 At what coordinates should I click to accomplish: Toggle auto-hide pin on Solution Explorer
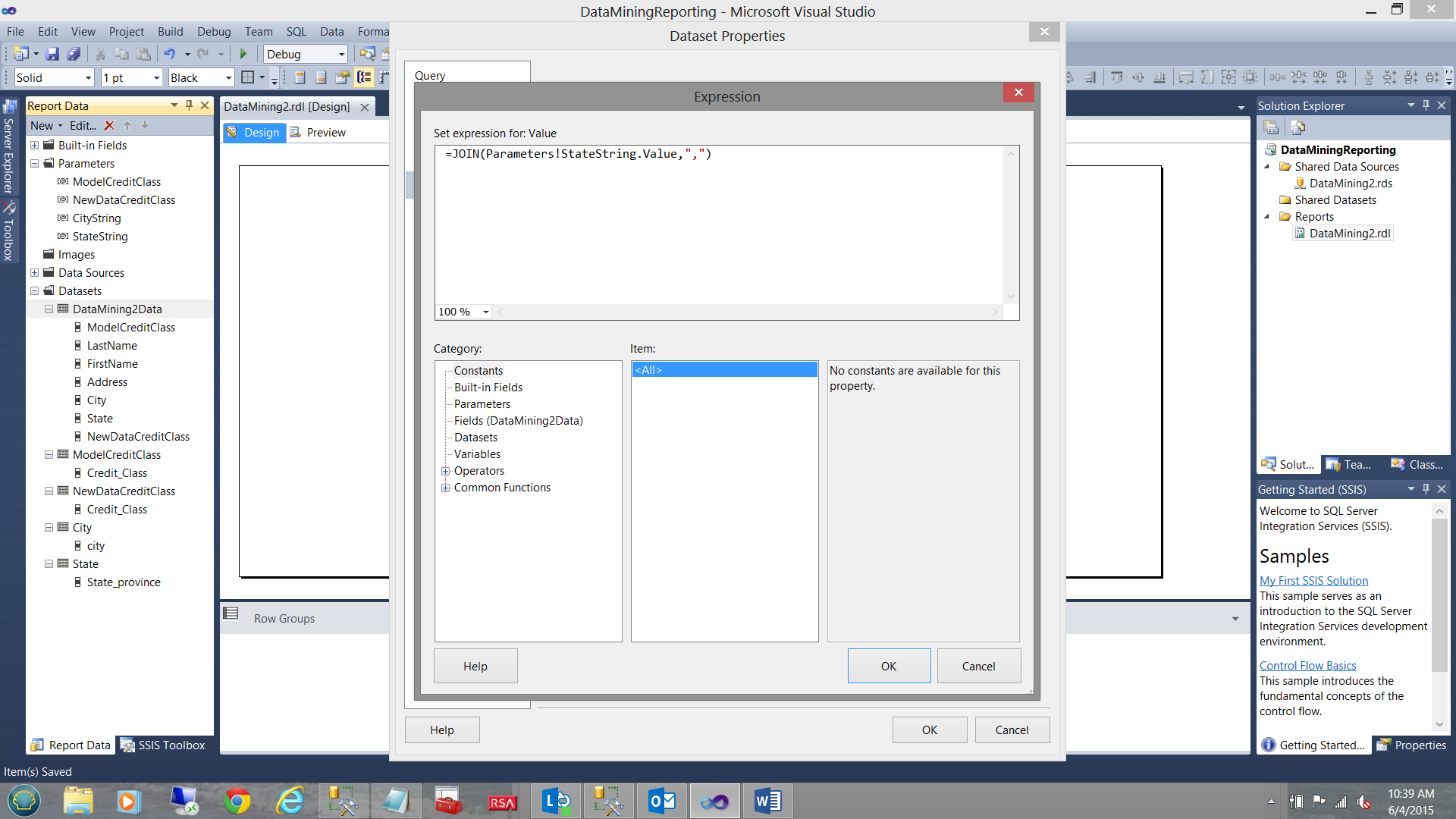tap(1426, 105)
